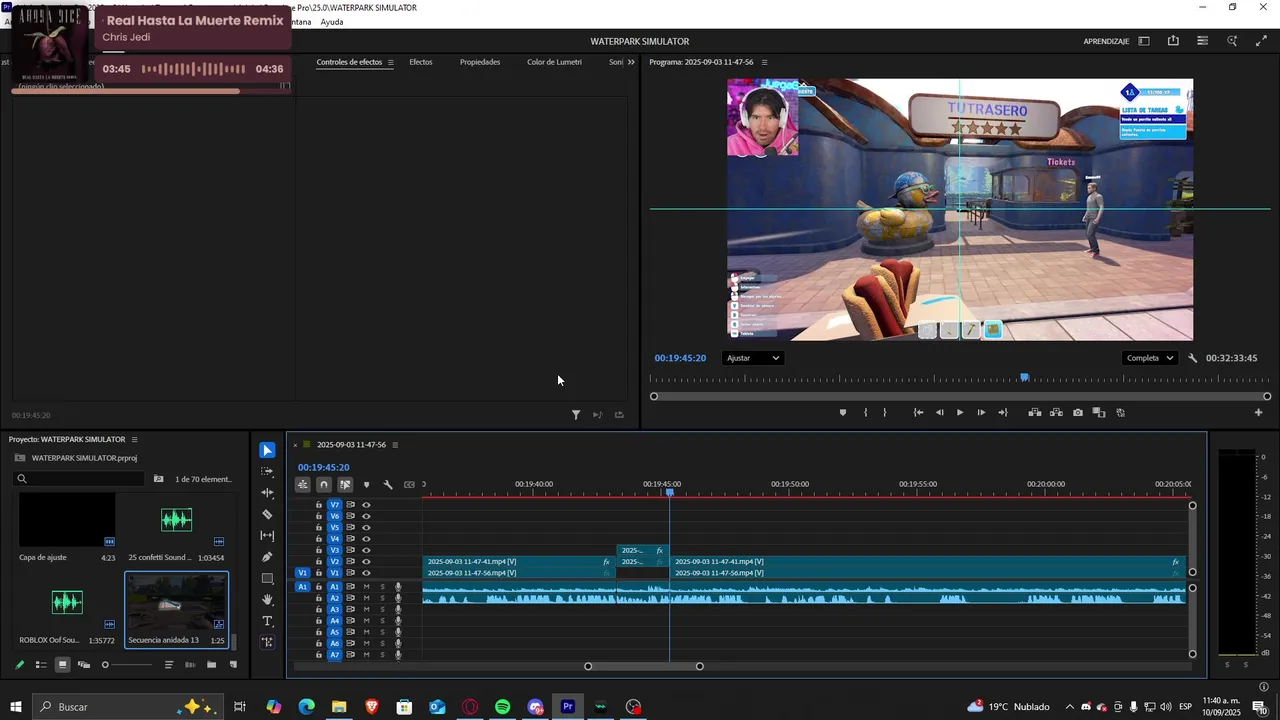Click the new bin folder icon
The width and height of the screenshot is (1280, 720).
click(x=211, y=665)
